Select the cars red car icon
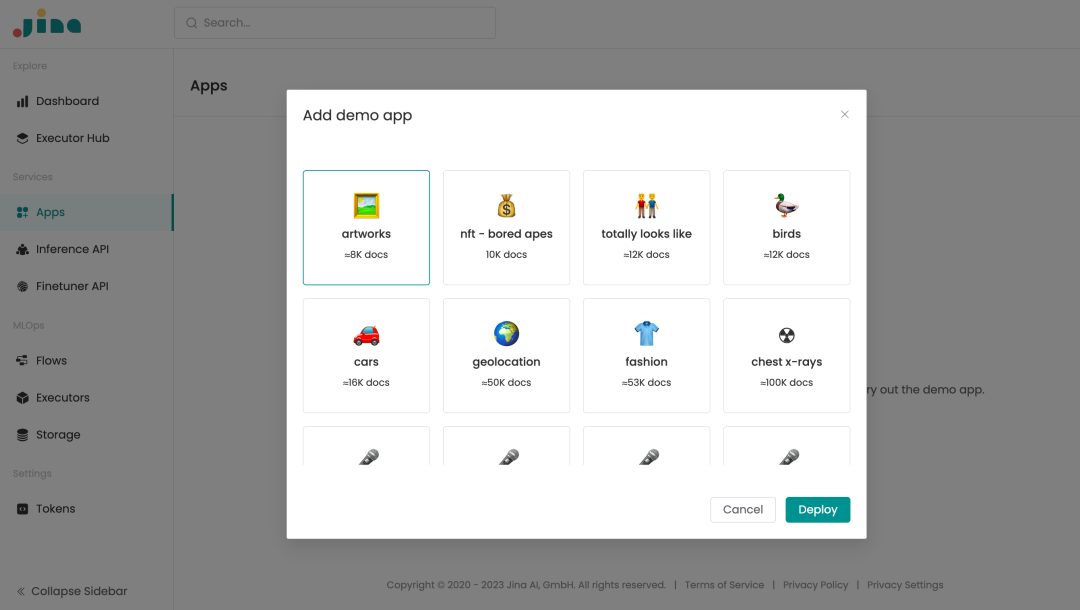The width and height of the screenshot is (1080, 610). (366, 335)
